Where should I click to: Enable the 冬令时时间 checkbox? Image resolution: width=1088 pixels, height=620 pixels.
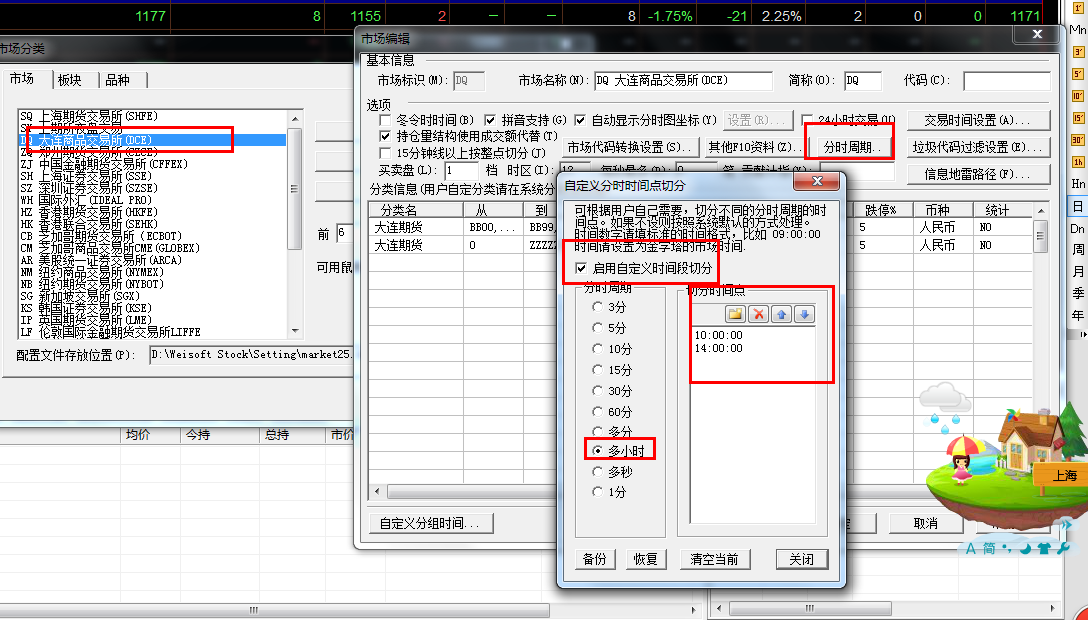386,120
